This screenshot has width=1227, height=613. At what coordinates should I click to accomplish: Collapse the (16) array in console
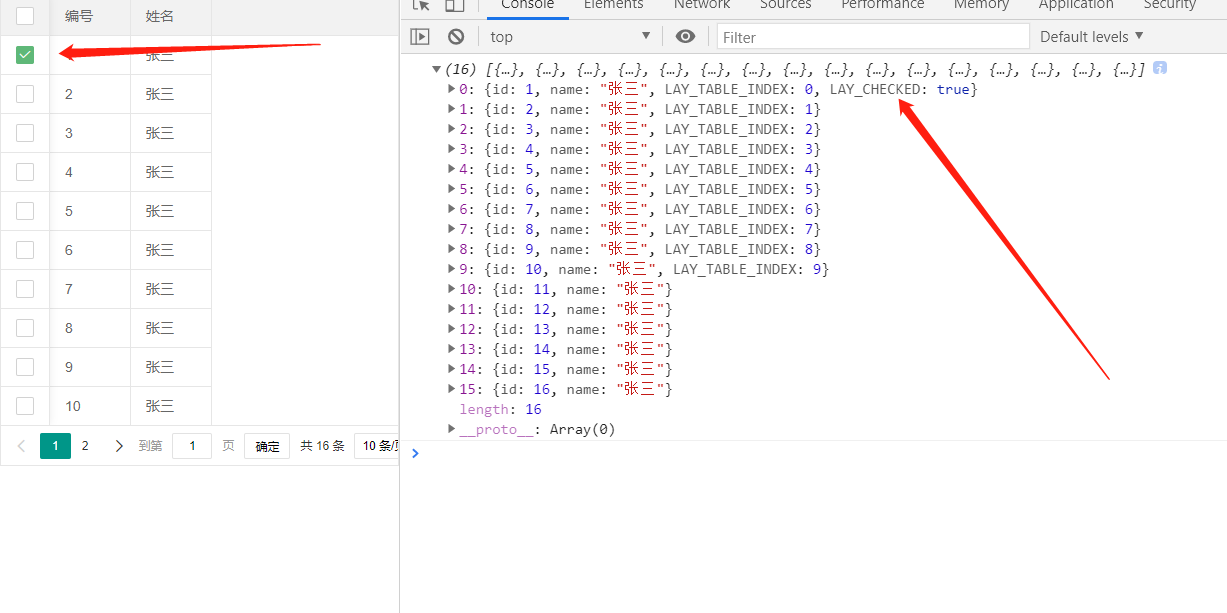(x=436, y=69)
